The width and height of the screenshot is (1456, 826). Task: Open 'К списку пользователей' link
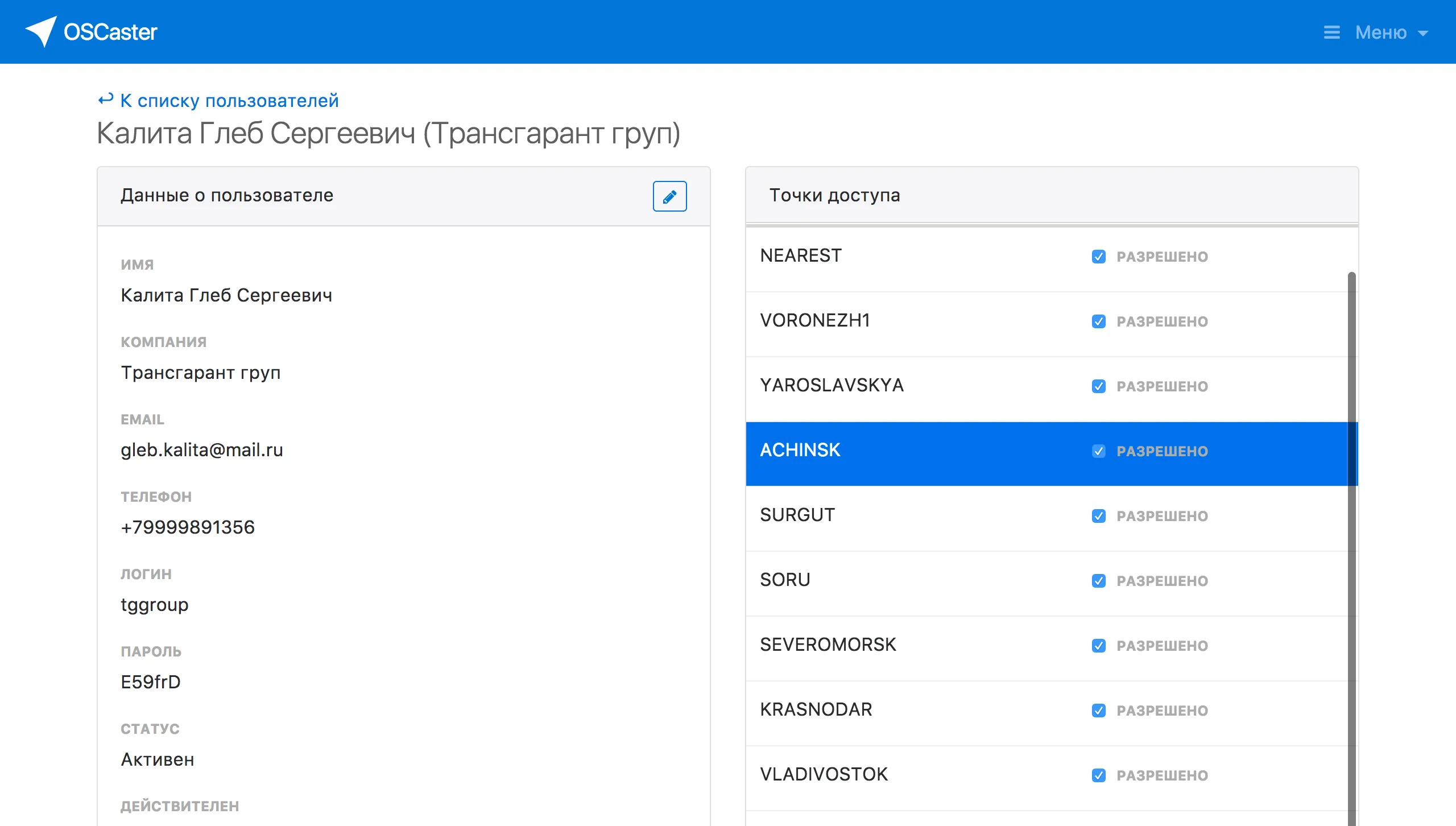(229, 100)
